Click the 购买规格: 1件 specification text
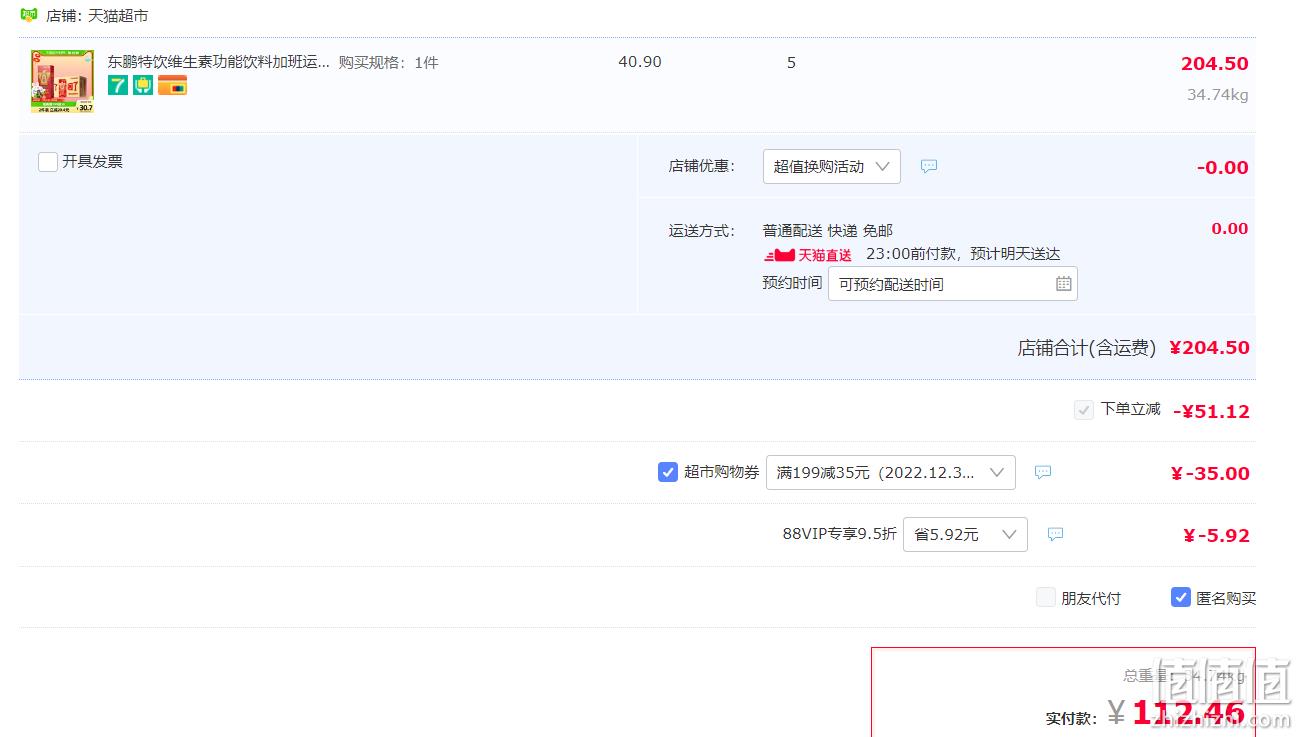This screenshot has width=1300, height=737. tap(388, 62)
